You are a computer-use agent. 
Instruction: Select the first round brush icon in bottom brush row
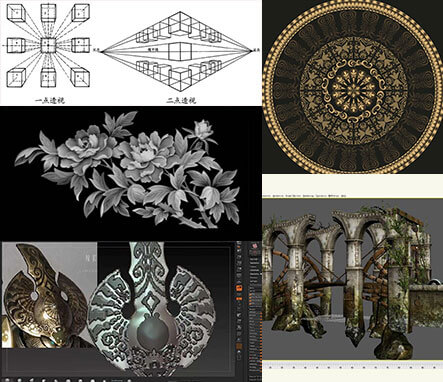coord(7,380)
